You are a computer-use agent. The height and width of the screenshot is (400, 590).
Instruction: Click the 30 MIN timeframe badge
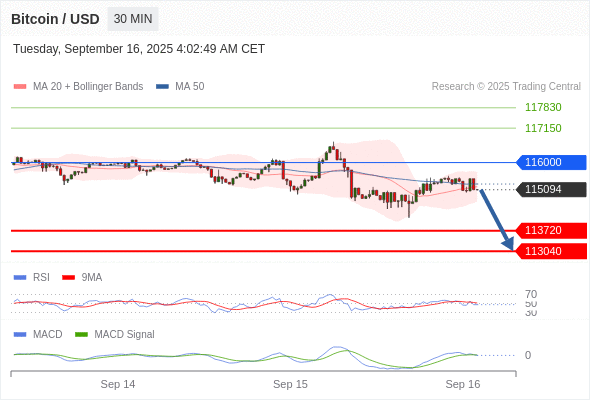(133, 19)
